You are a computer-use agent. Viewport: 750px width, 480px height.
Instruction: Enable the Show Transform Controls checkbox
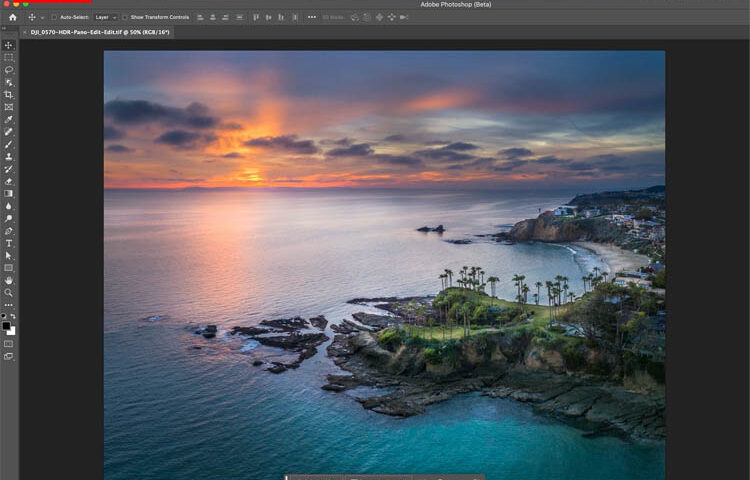tap(125, 17)
